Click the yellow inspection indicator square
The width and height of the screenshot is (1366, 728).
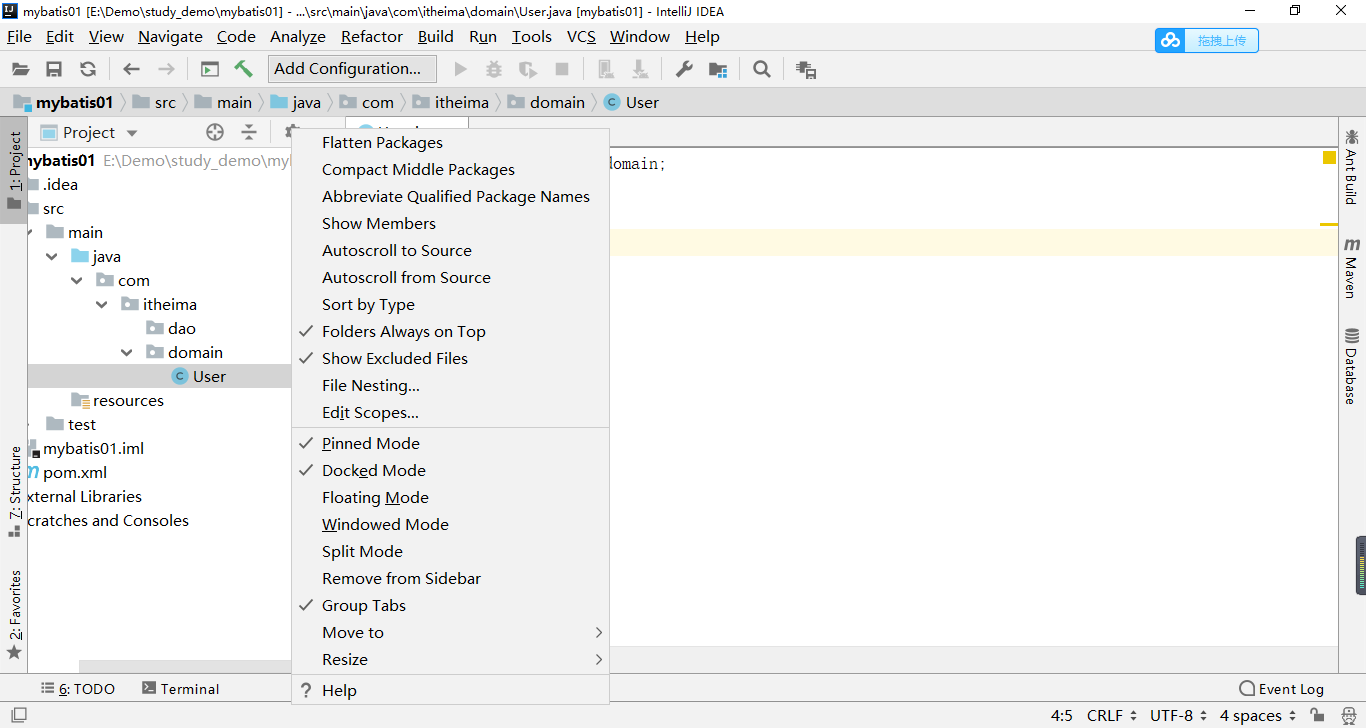coord(1329,157)
